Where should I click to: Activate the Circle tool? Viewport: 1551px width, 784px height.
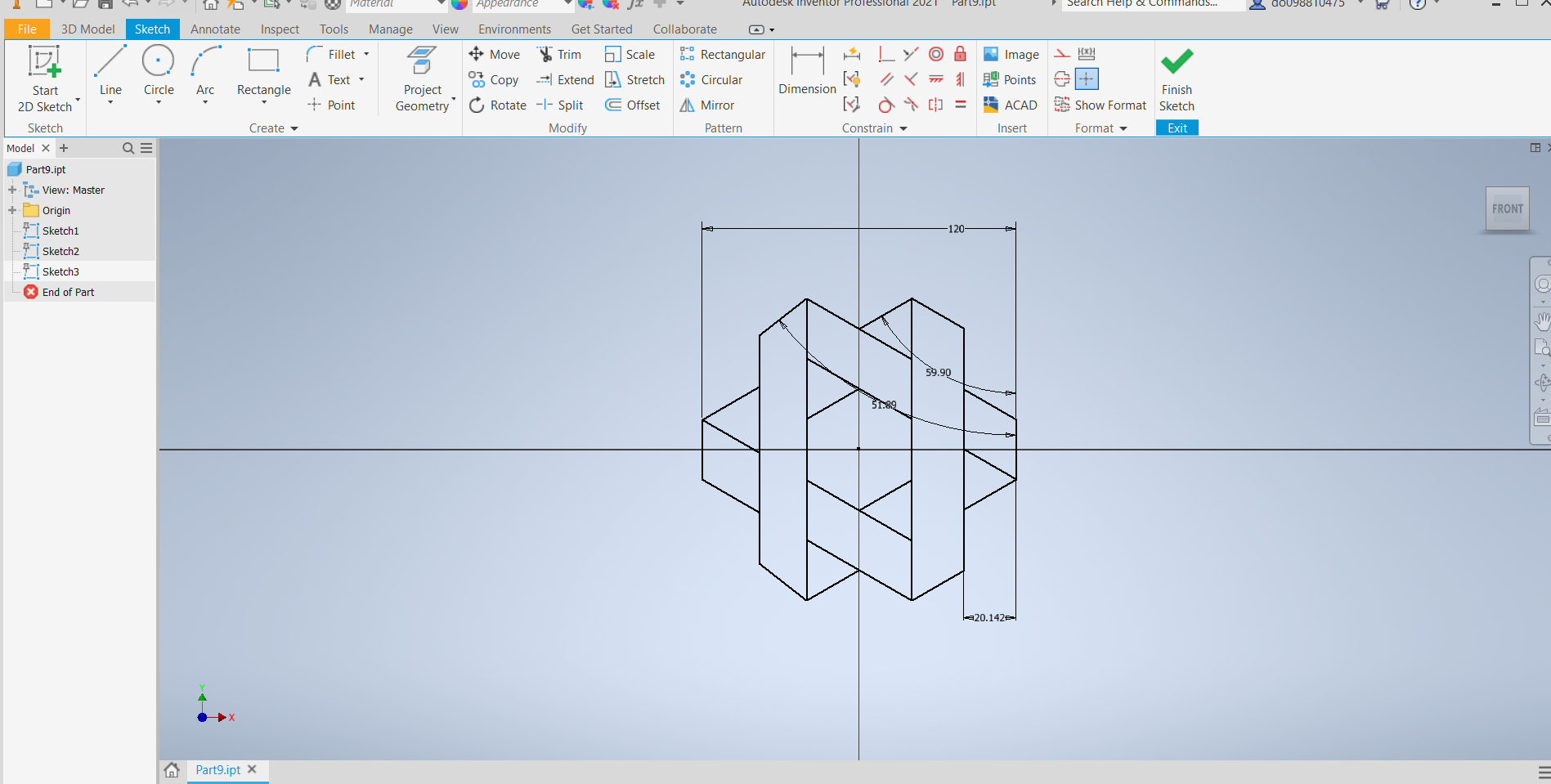click(x=159, y=71)
